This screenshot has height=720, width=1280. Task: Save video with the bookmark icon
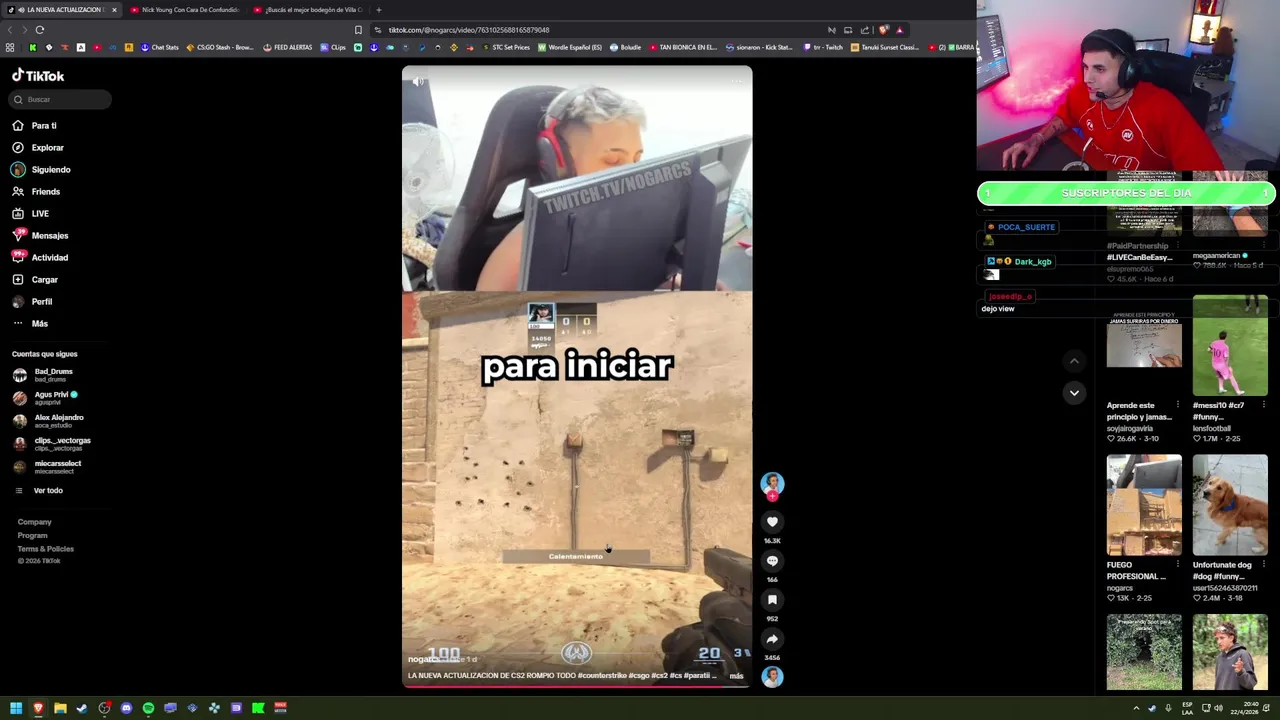point(772,600)
